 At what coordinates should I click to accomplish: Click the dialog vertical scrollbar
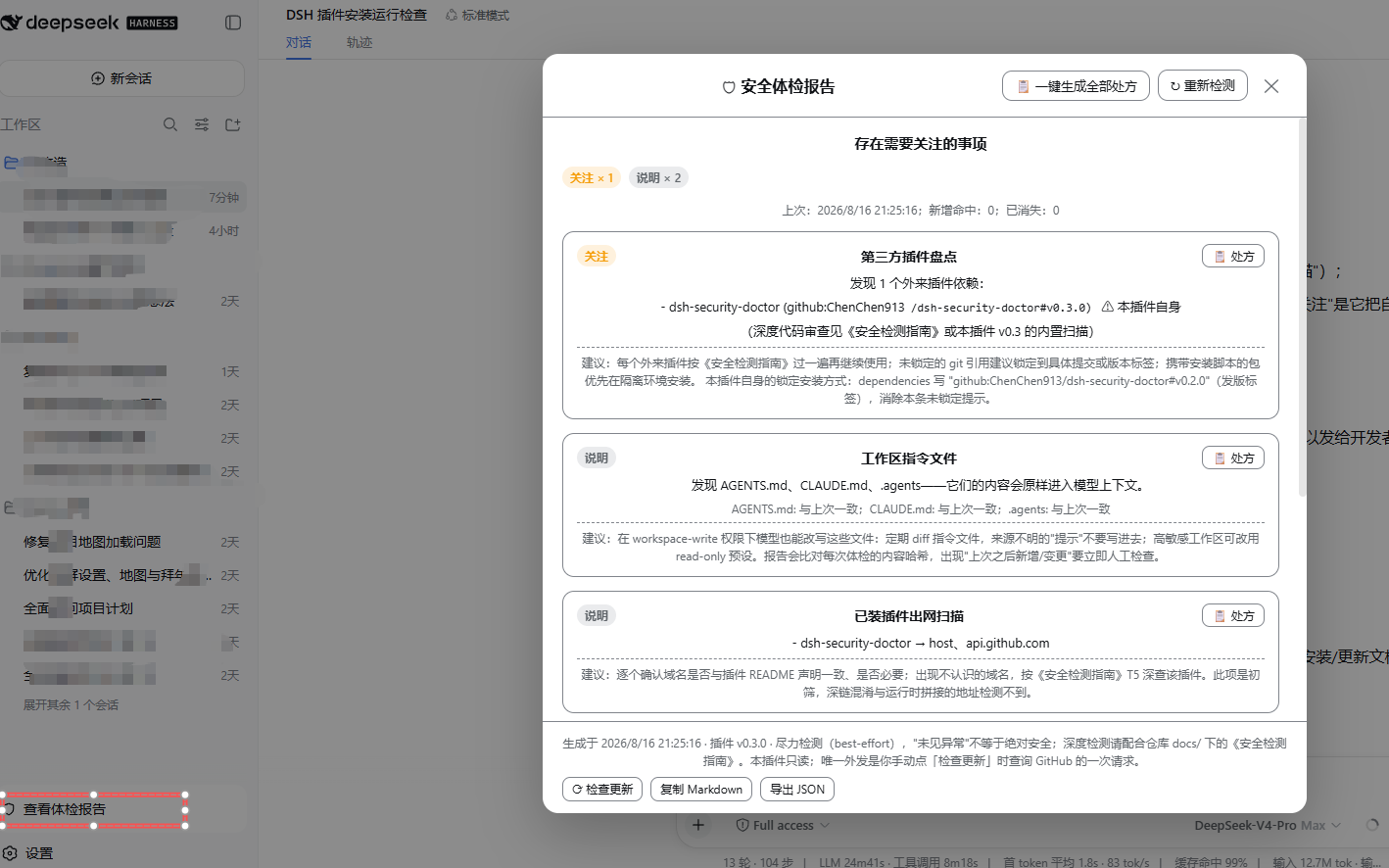(1302, 307)
